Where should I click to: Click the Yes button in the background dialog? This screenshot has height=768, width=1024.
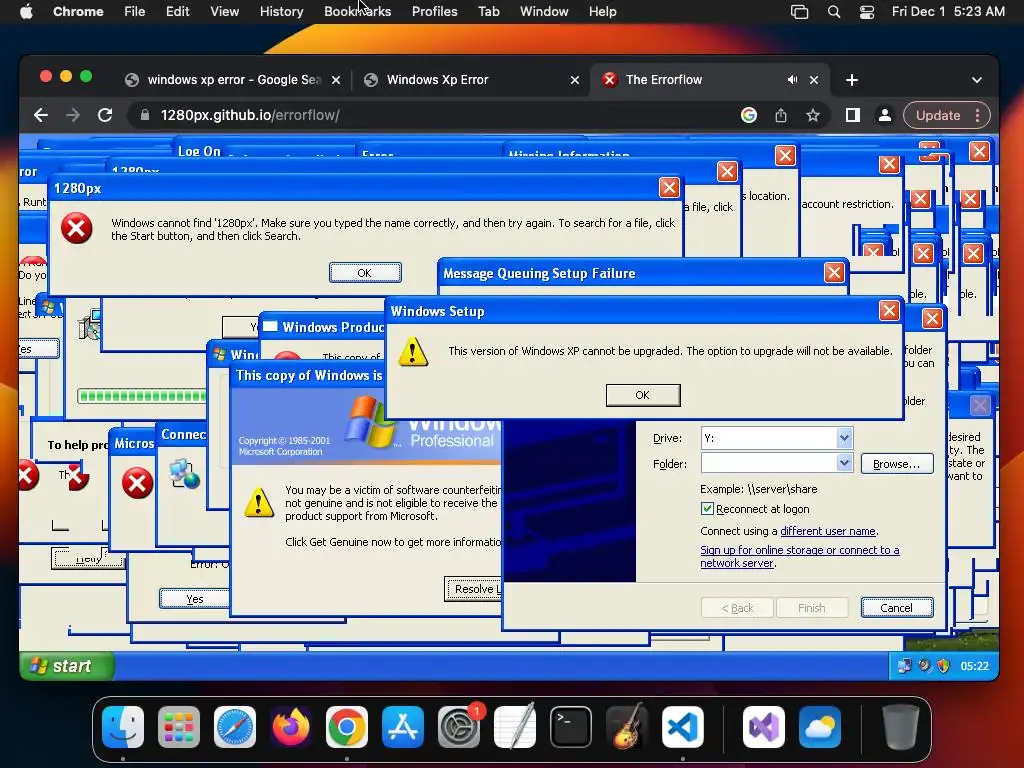click(x=195, y=599)
